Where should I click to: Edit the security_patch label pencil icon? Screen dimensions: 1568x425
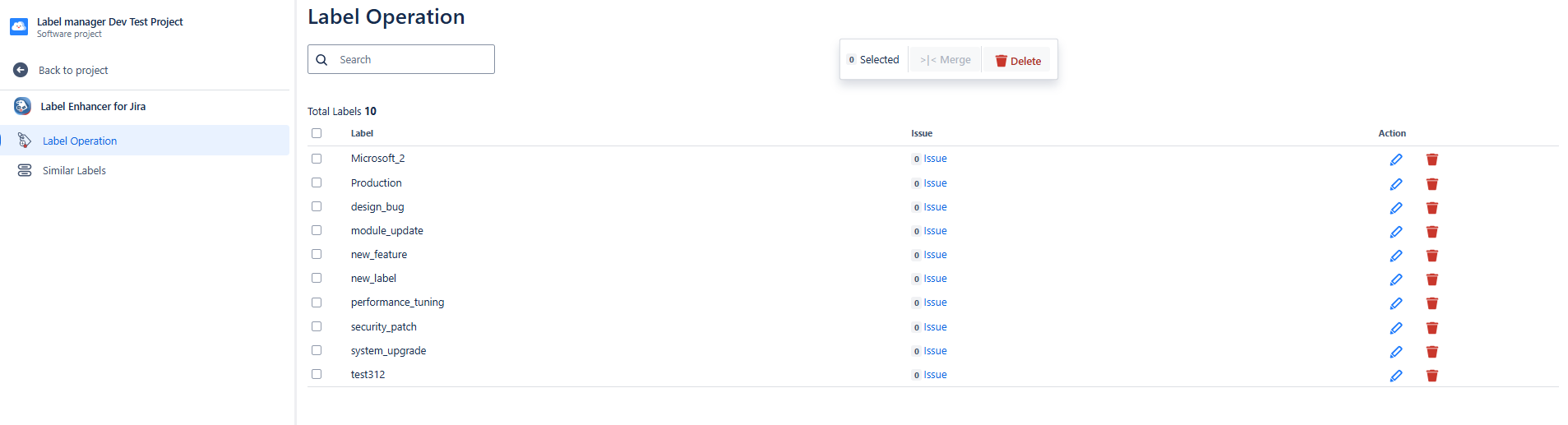(x=1396, y=328)
